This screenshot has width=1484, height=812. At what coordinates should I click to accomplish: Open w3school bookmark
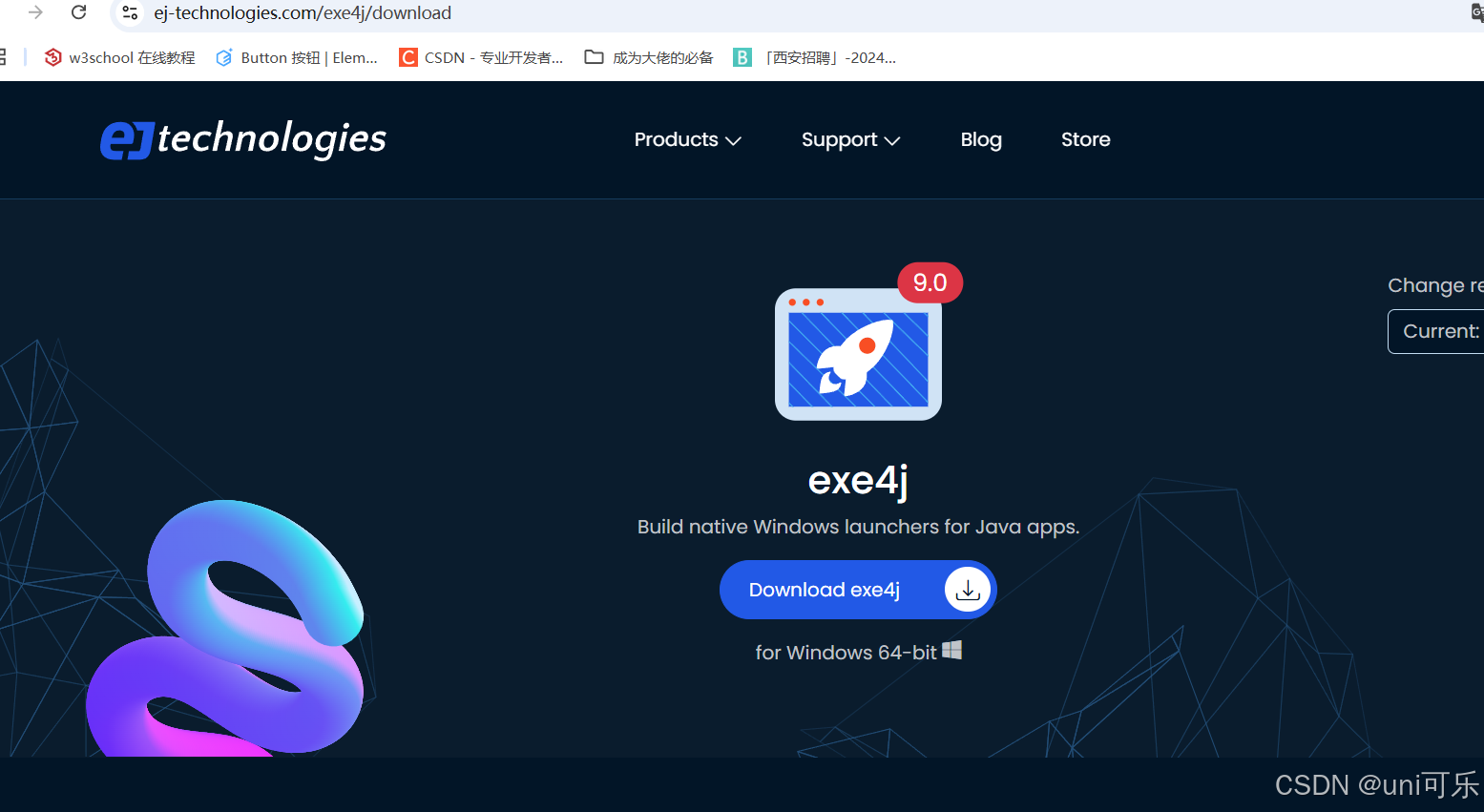[x=119, y=57]
